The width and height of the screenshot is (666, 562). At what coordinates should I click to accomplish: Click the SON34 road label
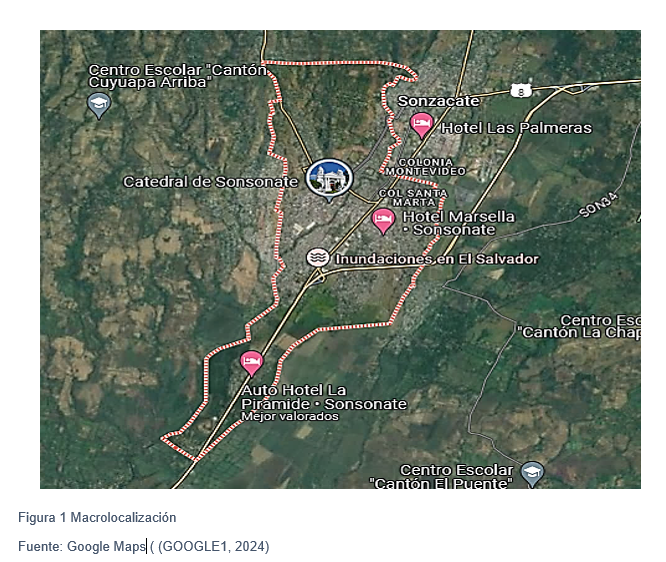point(598,205)
